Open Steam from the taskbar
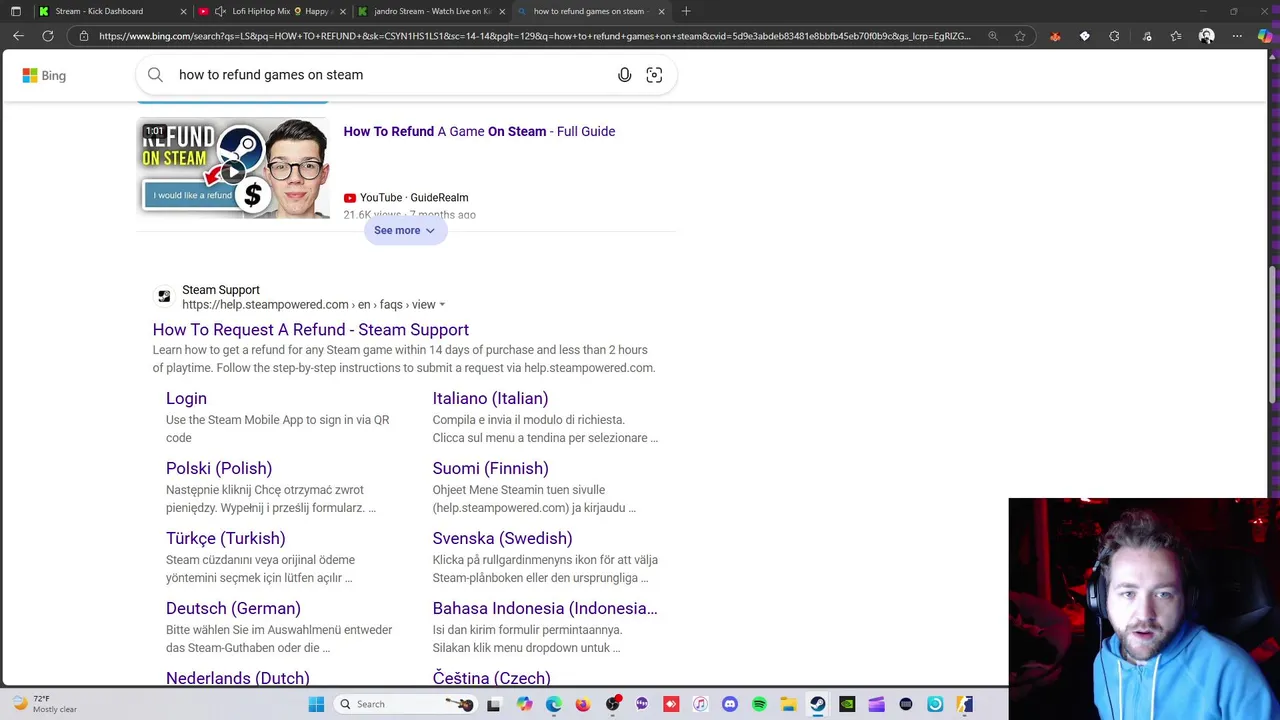1280x720 pixels. tap(818, 704)
